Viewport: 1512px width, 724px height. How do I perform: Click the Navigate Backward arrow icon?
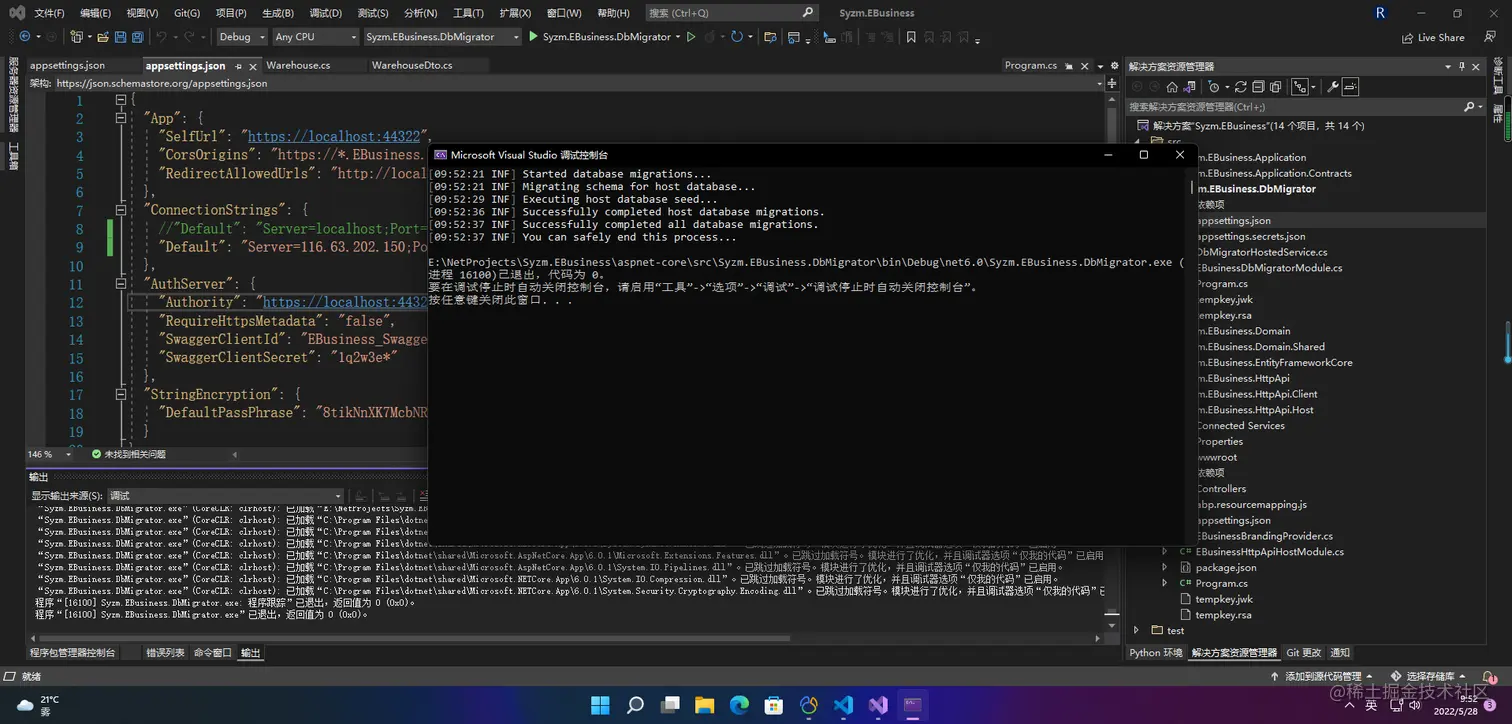coord(25,37)
